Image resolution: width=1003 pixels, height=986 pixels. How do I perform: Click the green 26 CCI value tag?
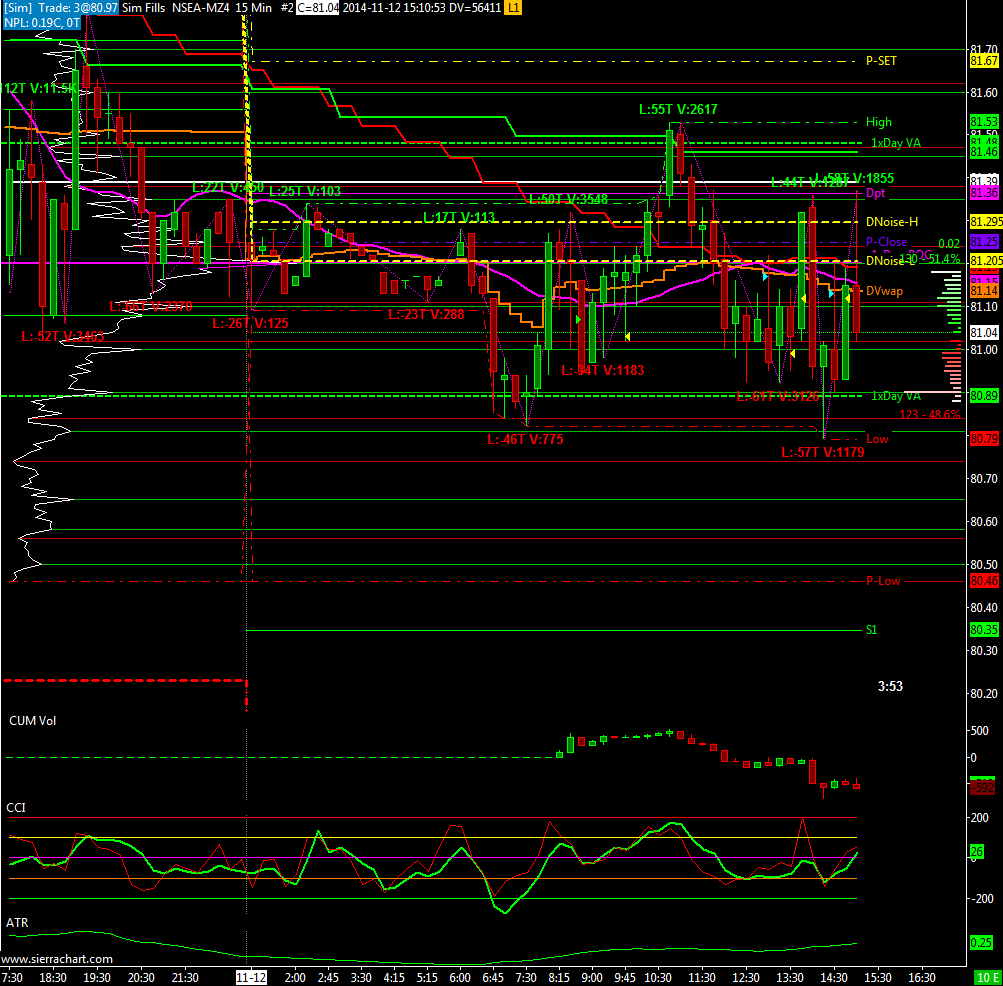click(x=977, y=852)
